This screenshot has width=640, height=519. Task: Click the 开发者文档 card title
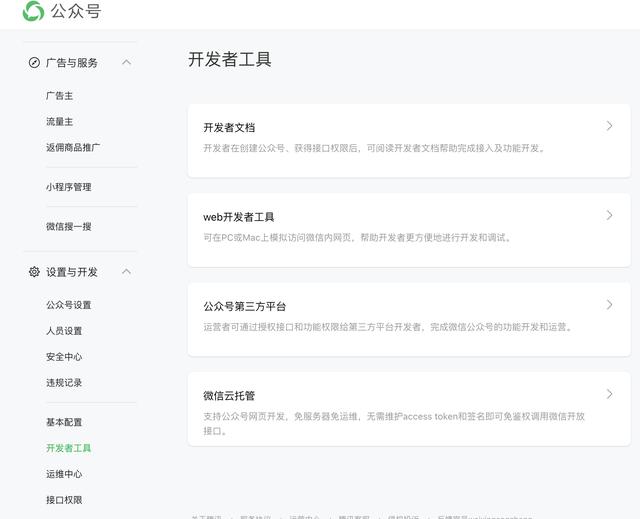pos(229,128)
